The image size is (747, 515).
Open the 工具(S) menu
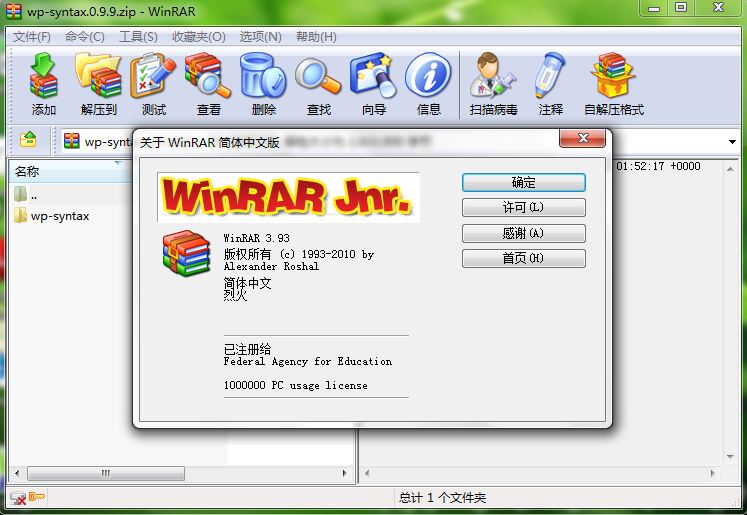pos(138,37)
